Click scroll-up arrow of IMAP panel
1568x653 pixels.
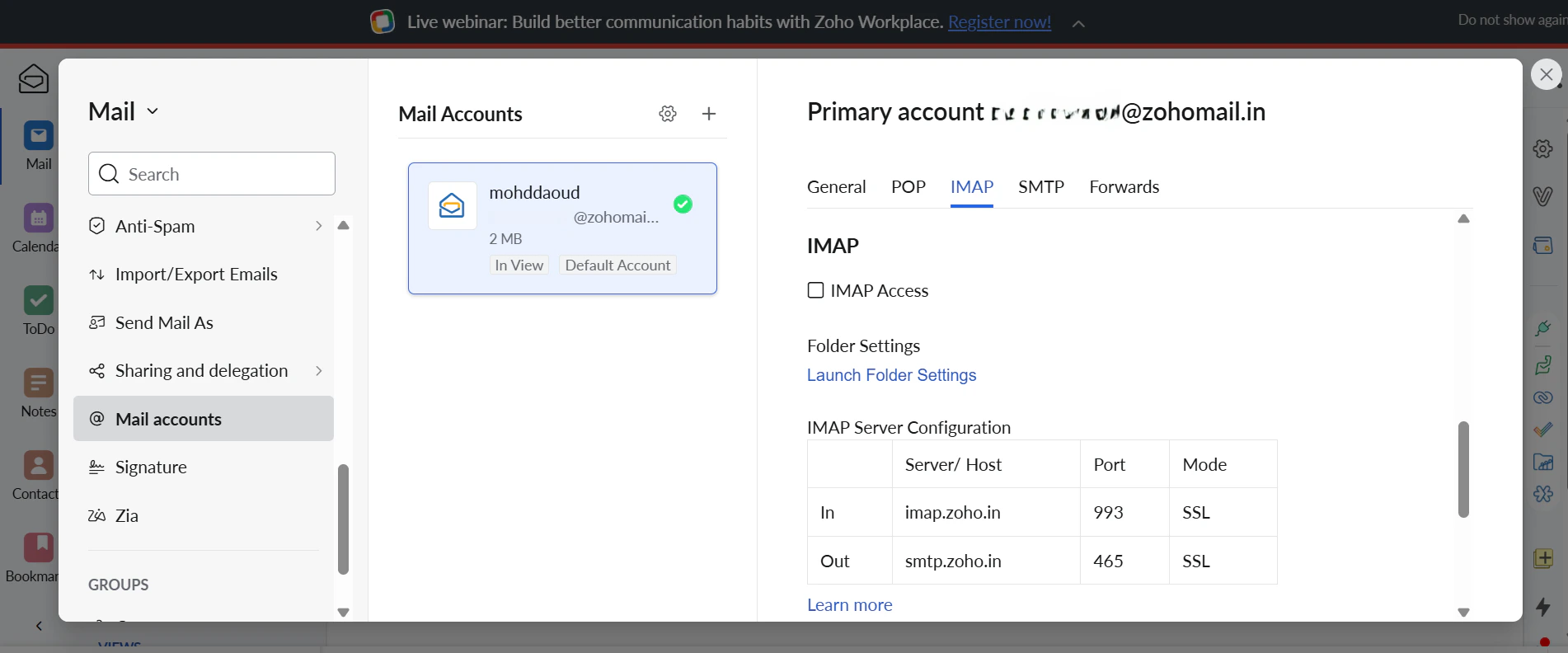coord(1463,218)
